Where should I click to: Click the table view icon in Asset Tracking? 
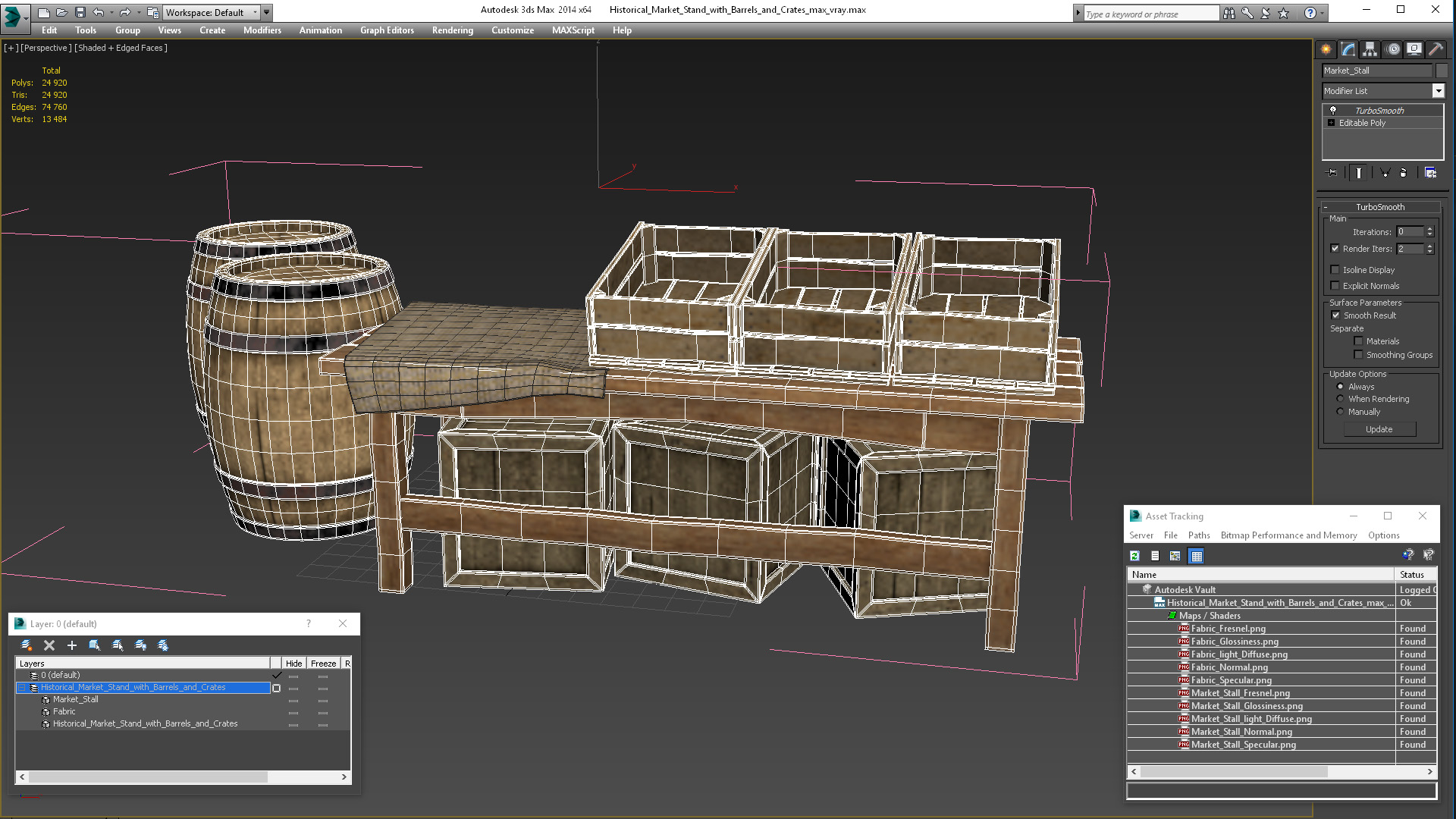tap(1197, 556)
